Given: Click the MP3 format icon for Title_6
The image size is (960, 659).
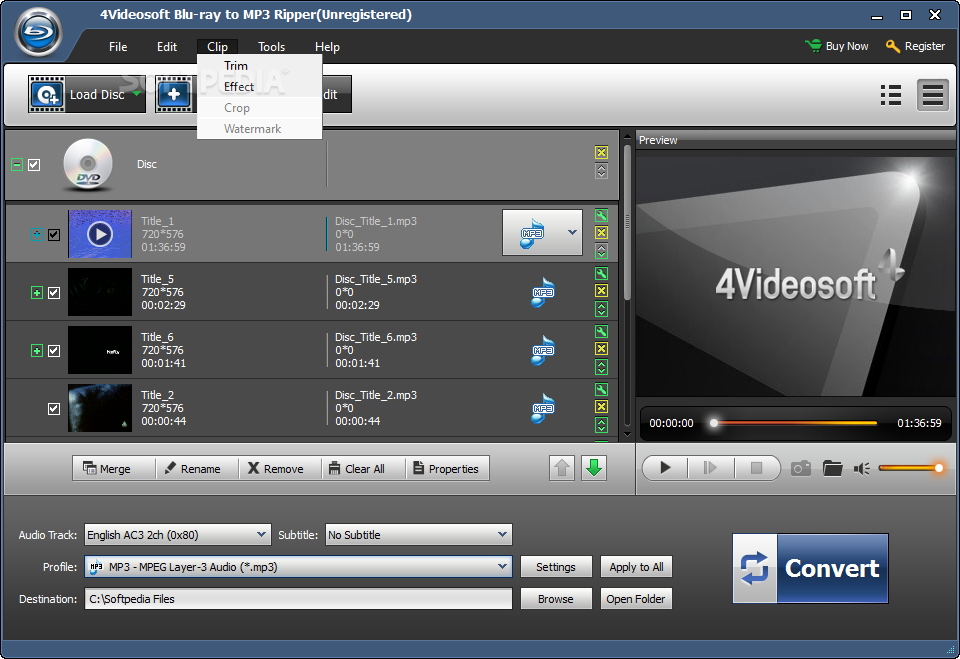Looking at the screenshot, I should [x=543, y=350].
